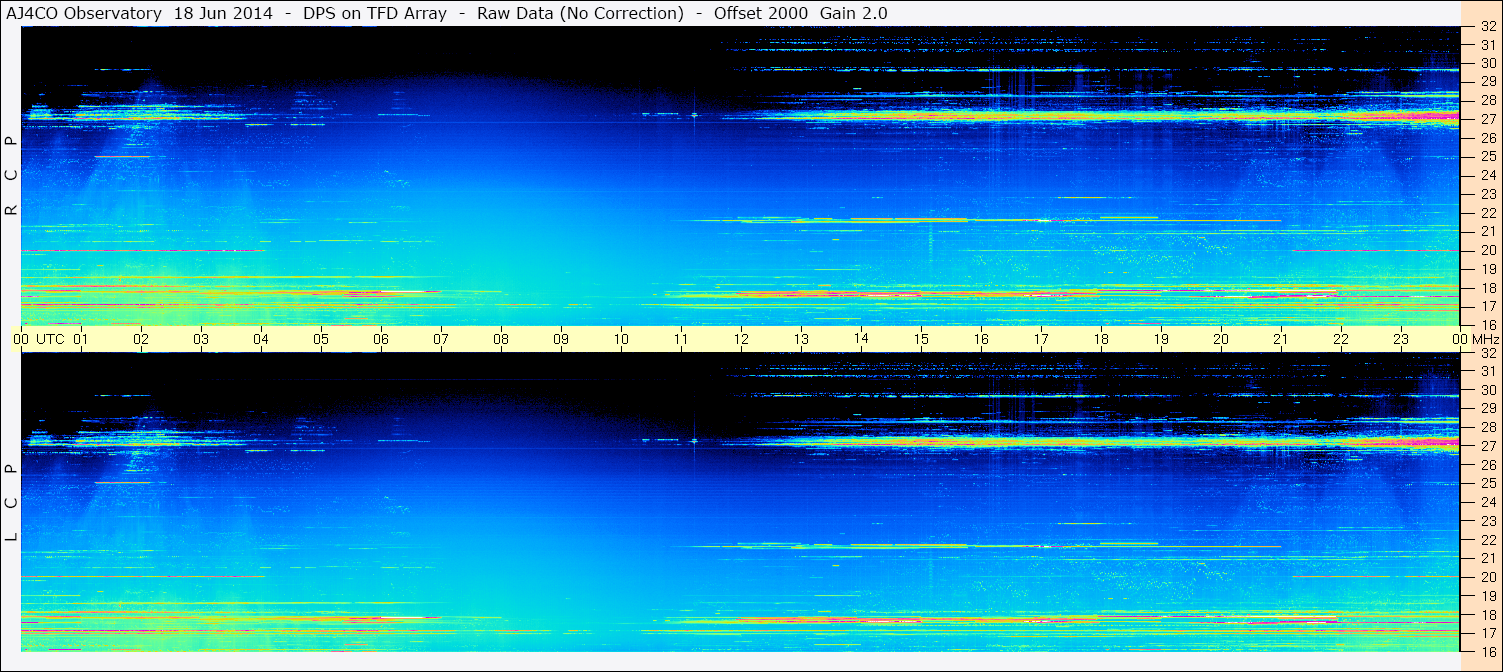This screenshot has height=672, width=1503.
Task: Click 32 MHz label on LCP frequency scale
Action: tap(1487, 353)
